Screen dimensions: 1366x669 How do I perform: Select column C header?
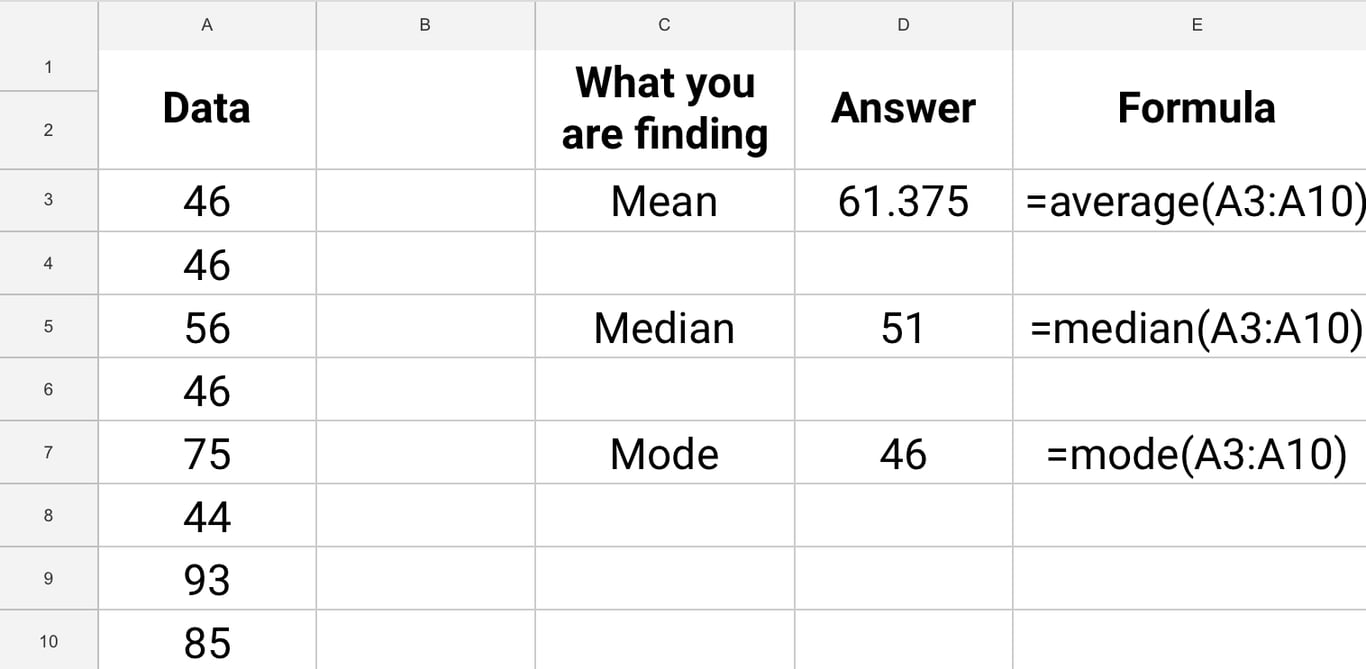(x=665, y=25)
